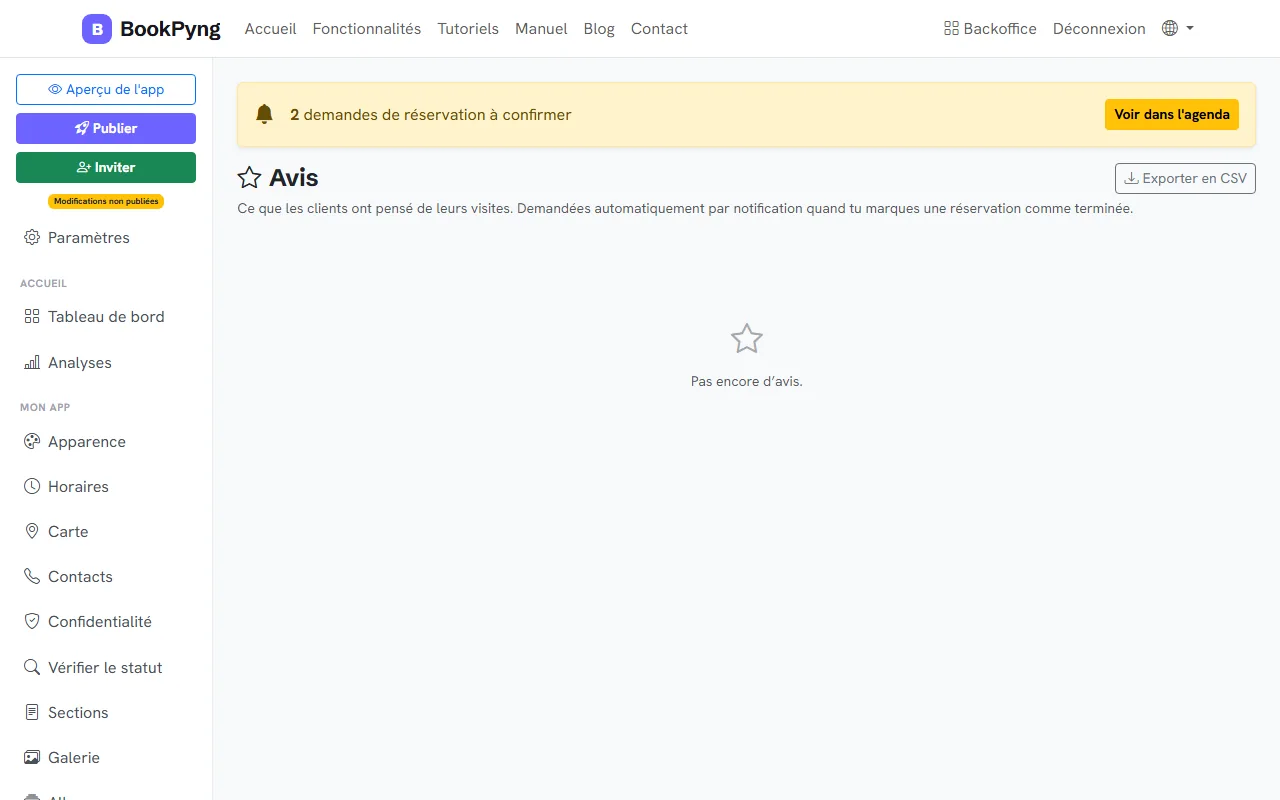1280x800 pixels.
Task: Click the bell notification icon
Action: pos(264,114)
